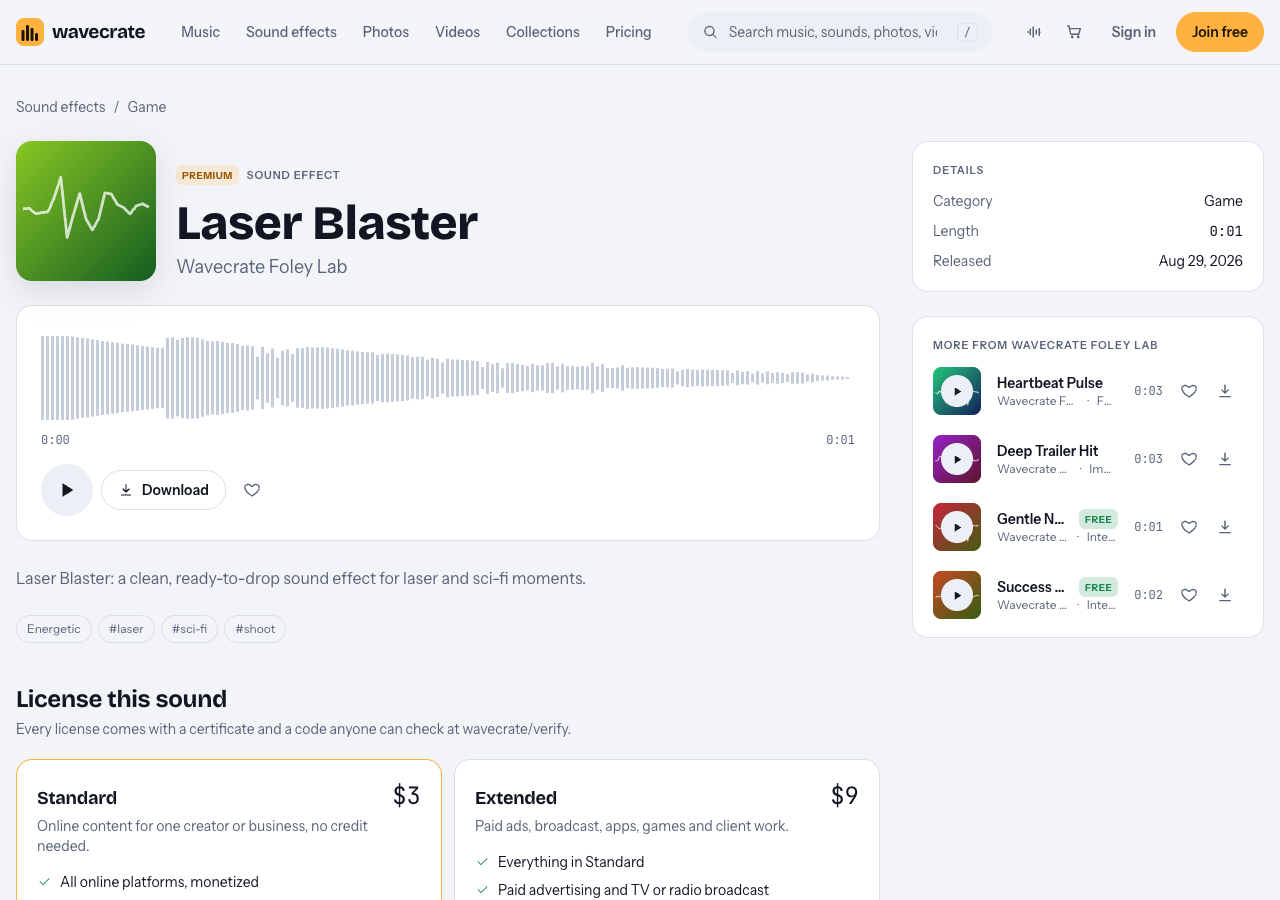Image resolution: width=1280 pixels, height=900 pixels.
Task: Play Deep Trailer Hit preview
Action: 957,459
